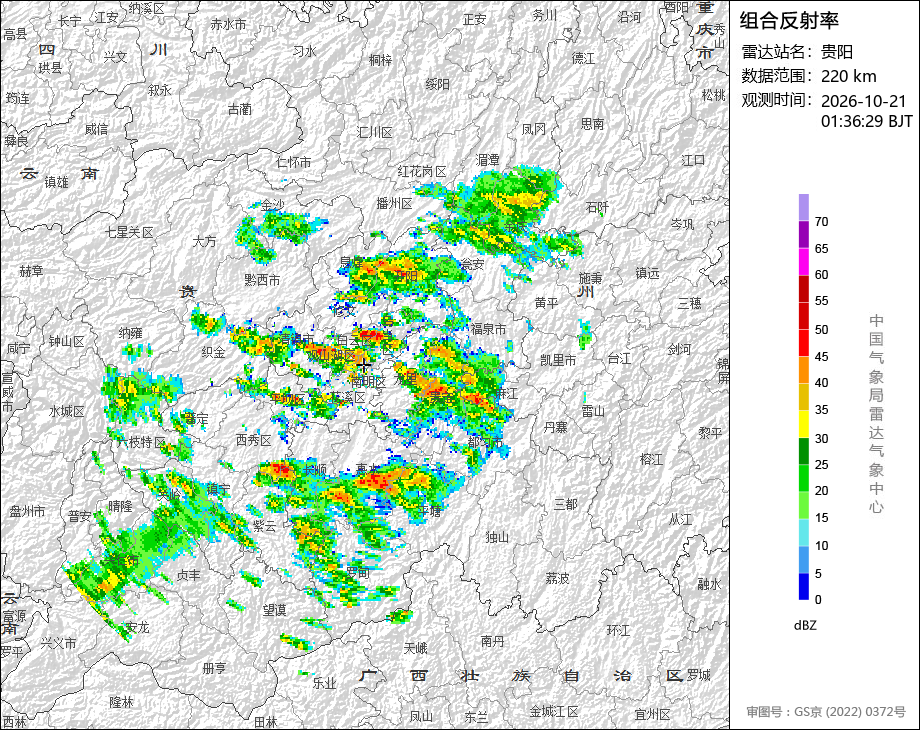Click the "镇雄" county label
This screenshot has width=920, height=730.
click(56, 182)
